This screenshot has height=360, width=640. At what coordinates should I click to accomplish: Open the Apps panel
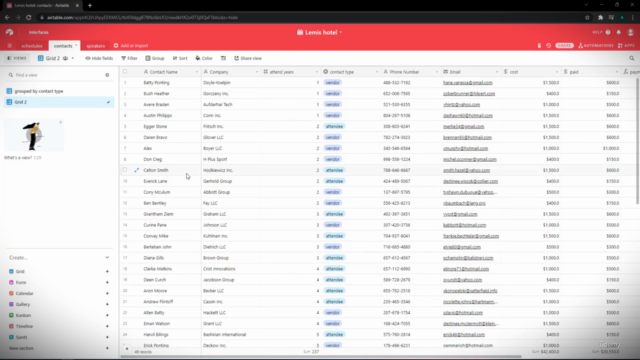click(x=626, y=46)
